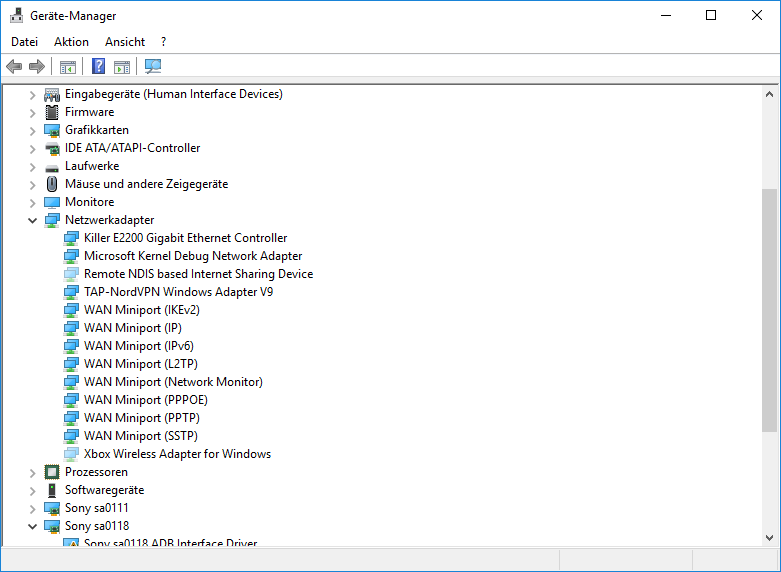Viewport: 781px width, 572px height.
Task: Minimize the Geräte-Manager window
Action: (x=666, y=15)
